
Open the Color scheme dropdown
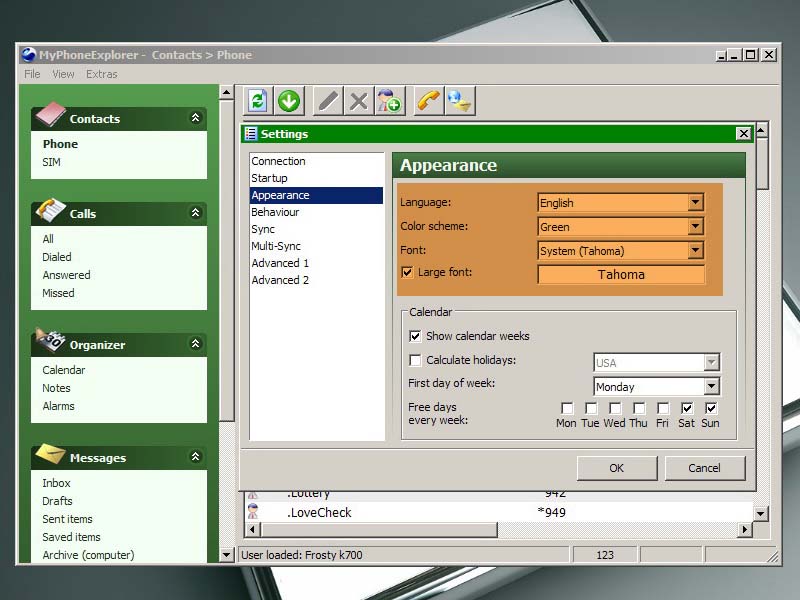coord(695,227)
